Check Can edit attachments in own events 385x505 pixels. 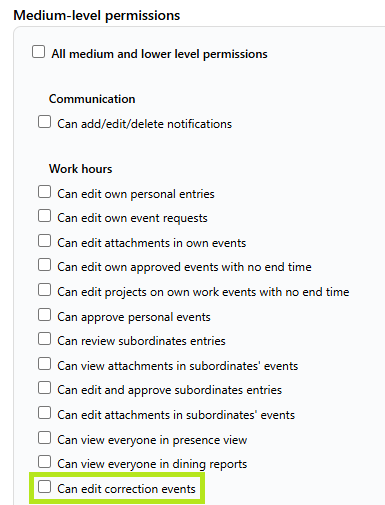pos(44,241)
